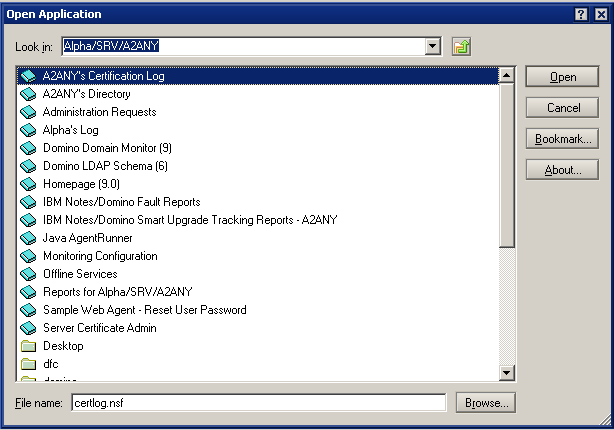Click the database icon beside Server Certificate Admin
This screenshot has width=614, height=430.
tap(28, 328)
